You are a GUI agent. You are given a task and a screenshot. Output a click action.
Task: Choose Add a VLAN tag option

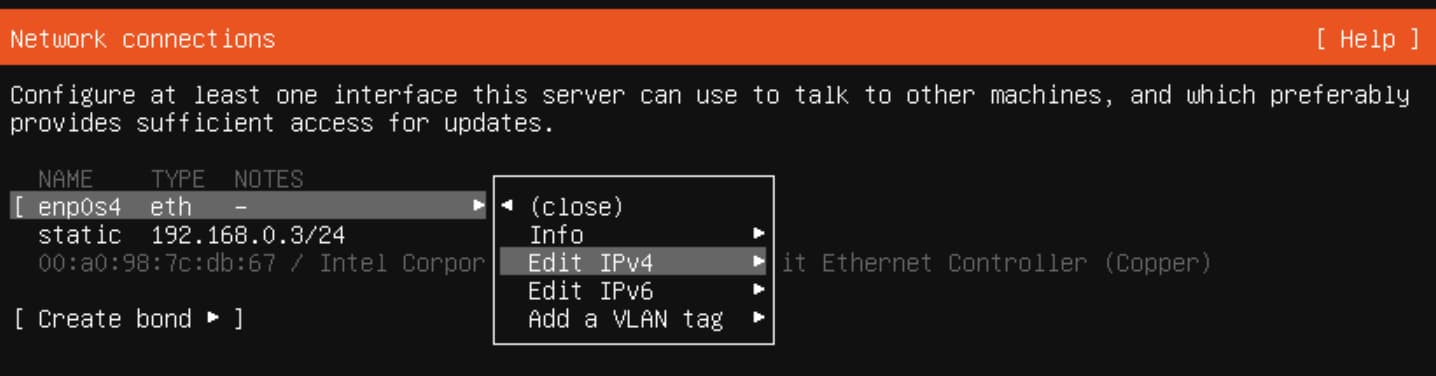632,320
